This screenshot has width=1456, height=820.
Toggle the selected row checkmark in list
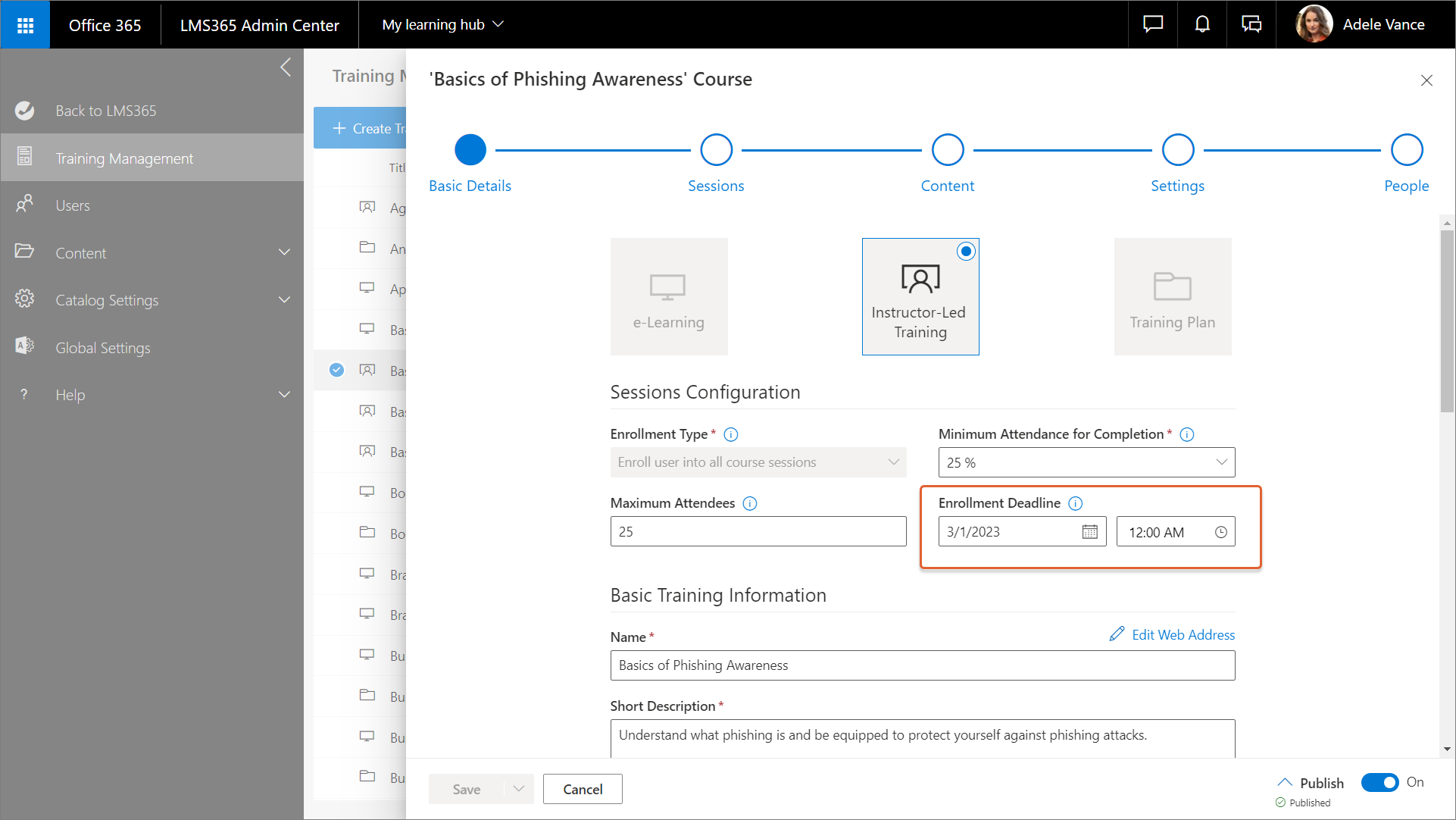click(337, 370)
